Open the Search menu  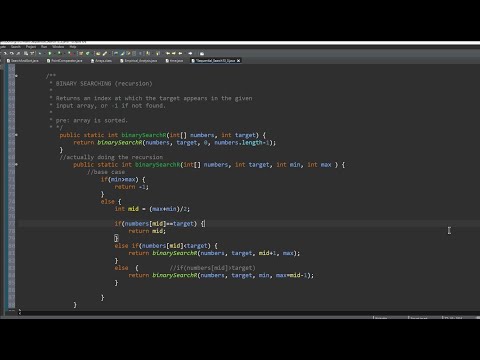tap(16, 47)
